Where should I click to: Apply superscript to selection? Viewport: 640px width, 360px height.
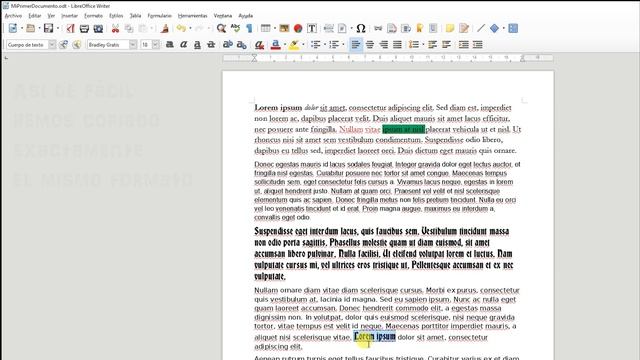228,44
